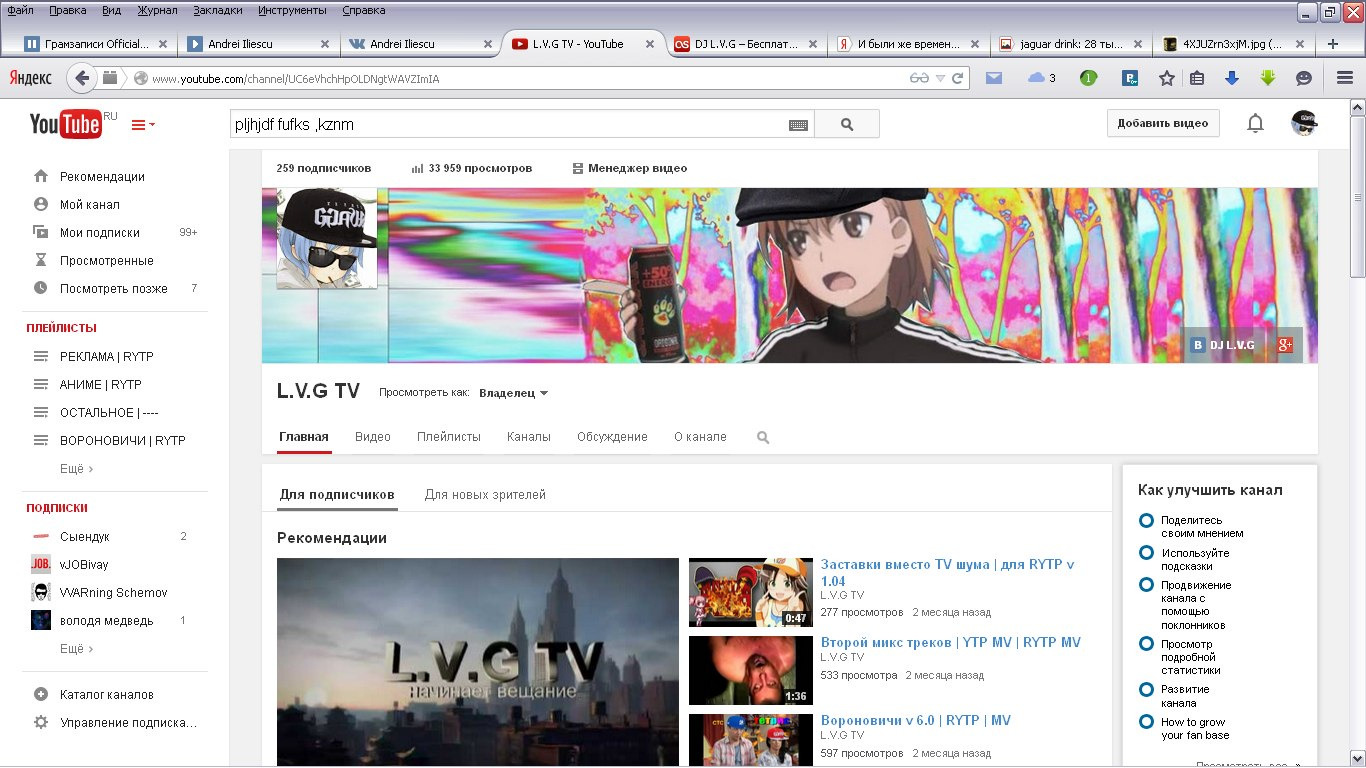
Task: Open the channel Плейлисты tab
Action: pyautogui.click(x=449, y=437)
